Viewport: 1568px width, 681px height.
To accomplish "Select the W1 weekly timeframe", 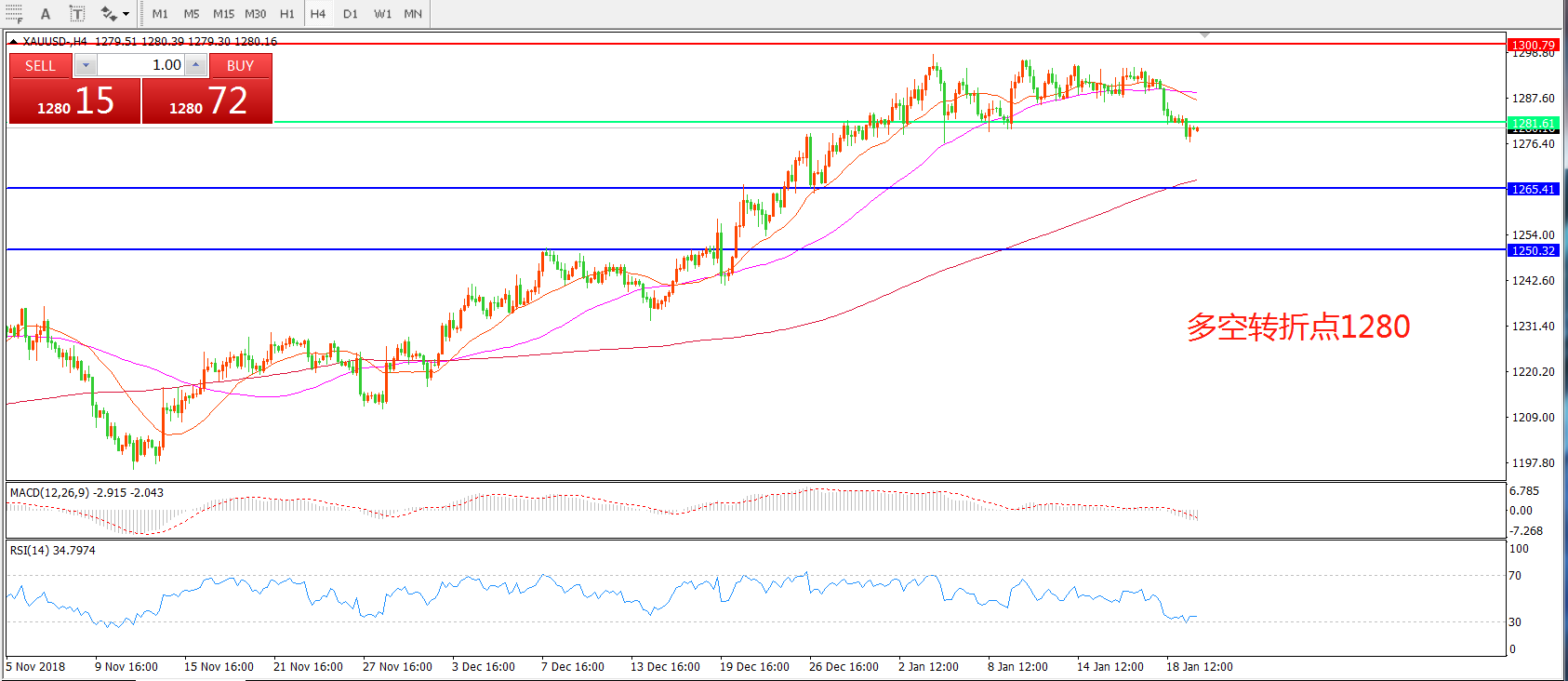I will 382,14.
